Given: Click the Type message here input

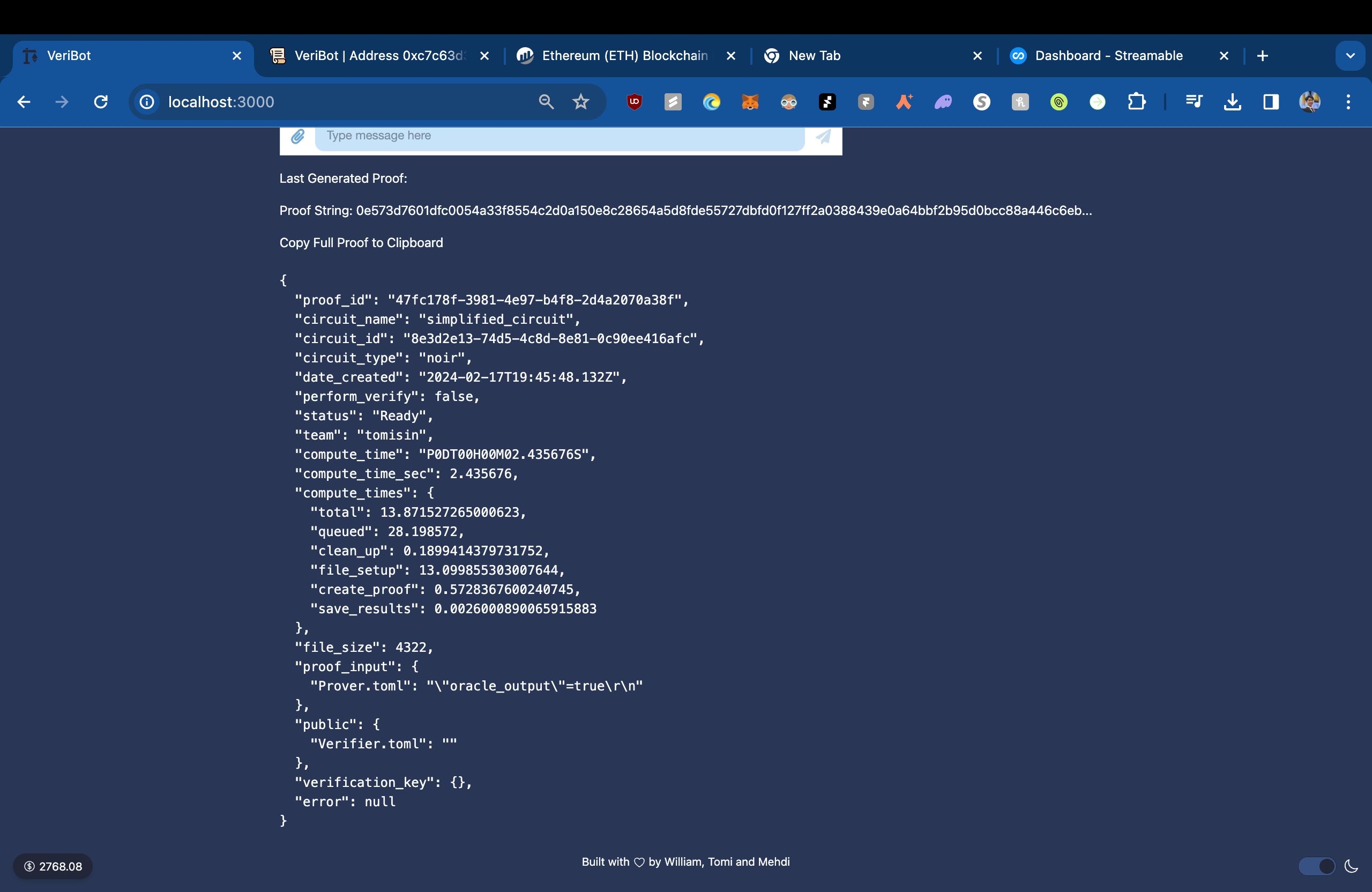Looking at the screenshot, I should click(559, 137).
